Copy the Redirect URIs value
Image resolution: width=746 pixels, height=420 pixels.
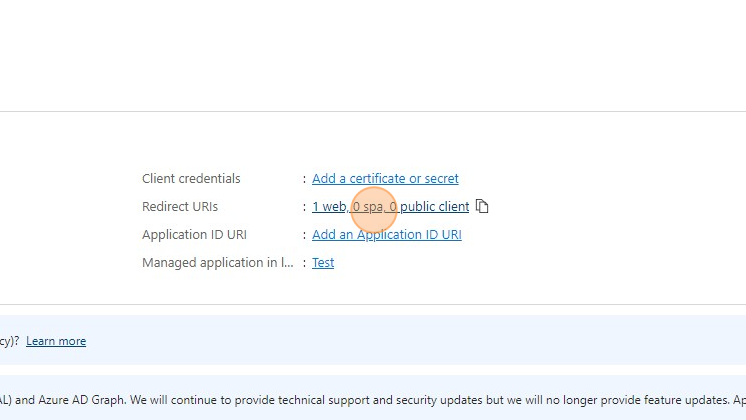coord(482,207)
